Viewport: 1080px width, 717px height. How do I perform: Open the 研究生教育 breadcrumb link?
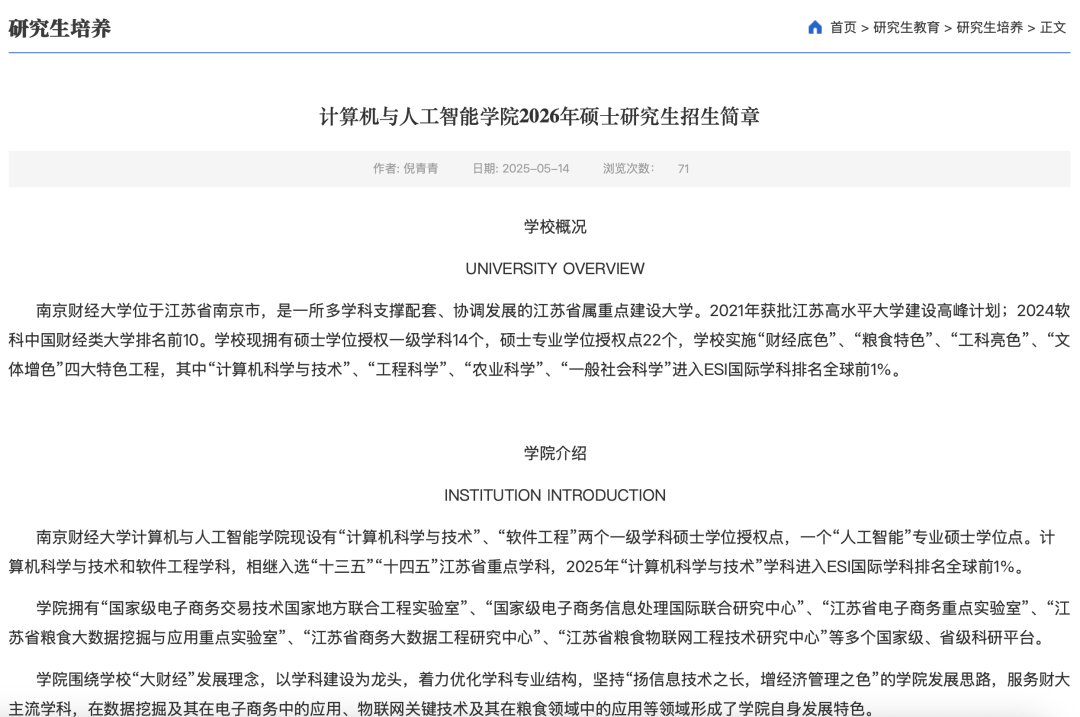(908, 27)
